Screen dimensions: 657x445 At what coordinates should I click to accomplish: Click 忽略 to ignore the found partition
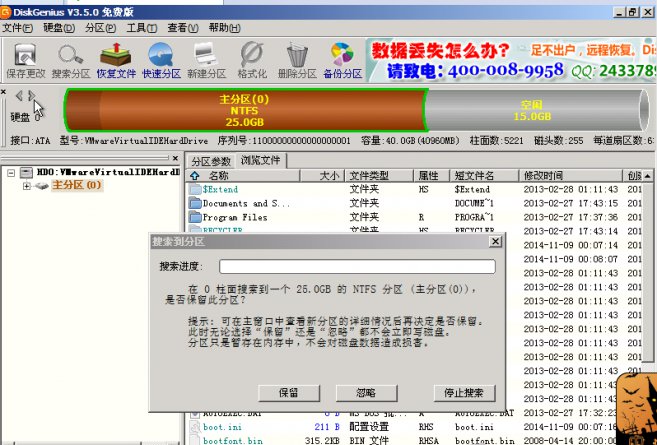tap(366, 393)
